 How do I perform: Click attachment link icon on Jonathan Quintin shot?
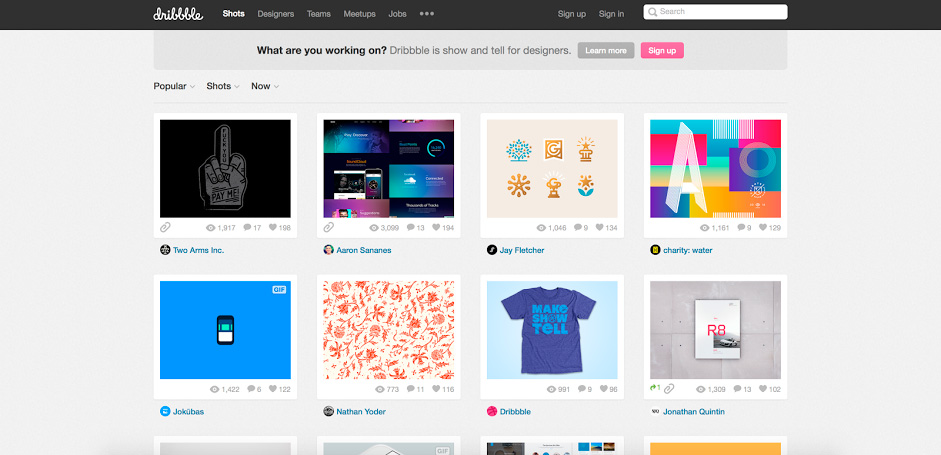pos(669,389)
